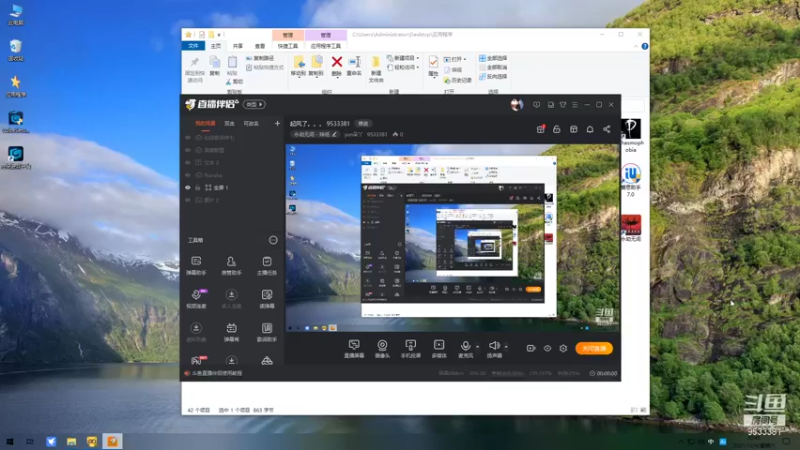Open 斗鱼直播伴侣使用教程 tutorial link
Screen dimensions: 800x450
point(217,373)
